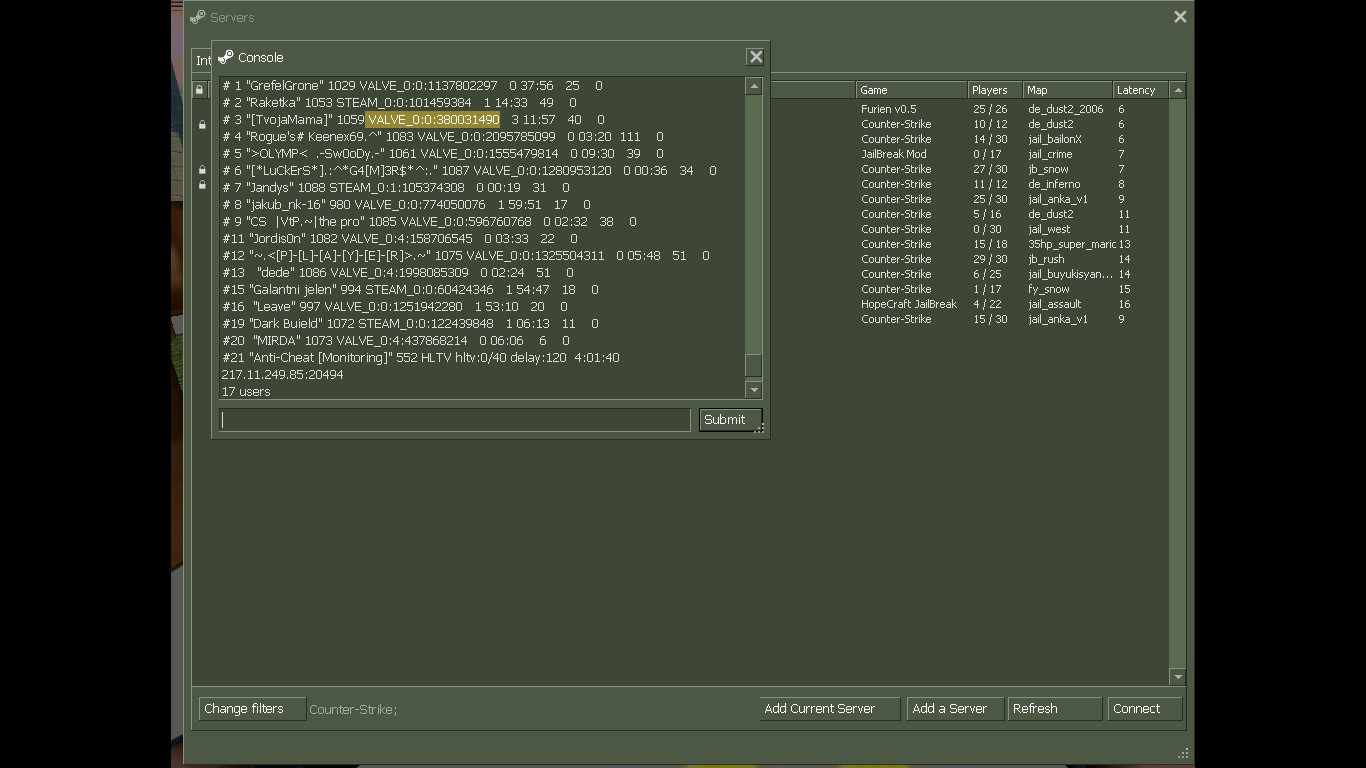Screen dimensions: 1366x768
Task: Click console line for GrefelGrone
Action: [x=412, y=86]
